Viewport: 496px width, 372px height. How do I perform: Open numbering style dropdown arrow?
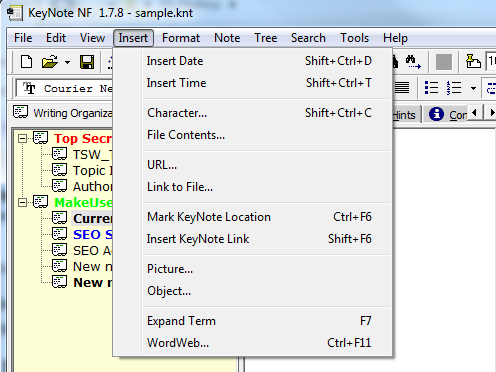click(473, 88)
